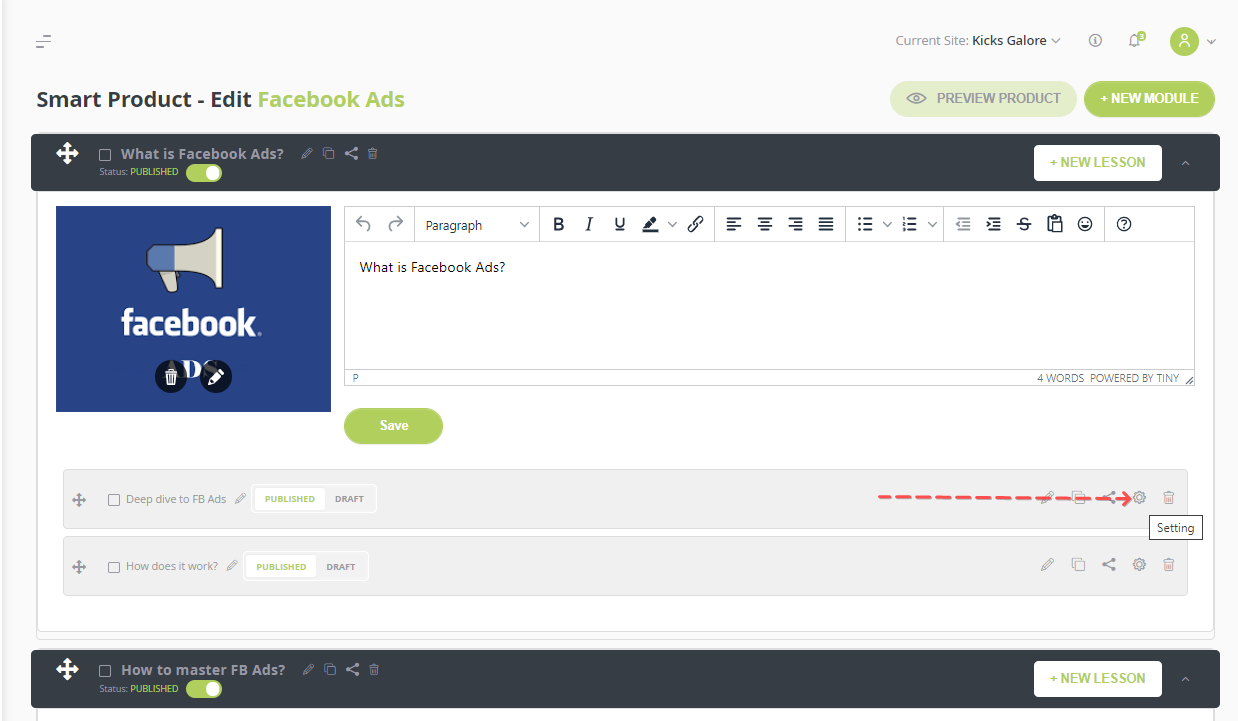Click the Powered by Tiny link
This screenshot has height=721, width=1238.
[x=1135, y=378]
